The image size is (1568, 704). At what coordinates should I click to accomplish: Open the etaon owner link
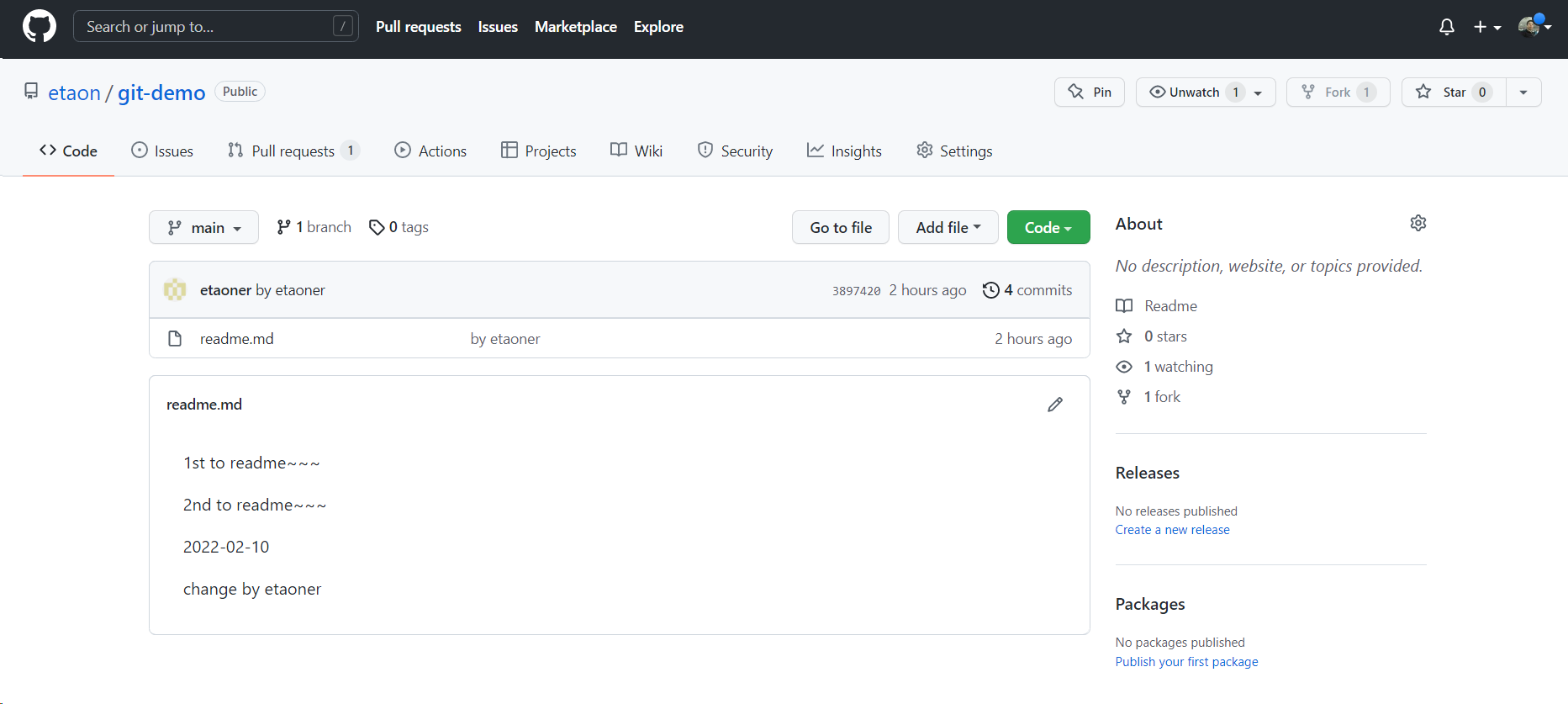74,93
